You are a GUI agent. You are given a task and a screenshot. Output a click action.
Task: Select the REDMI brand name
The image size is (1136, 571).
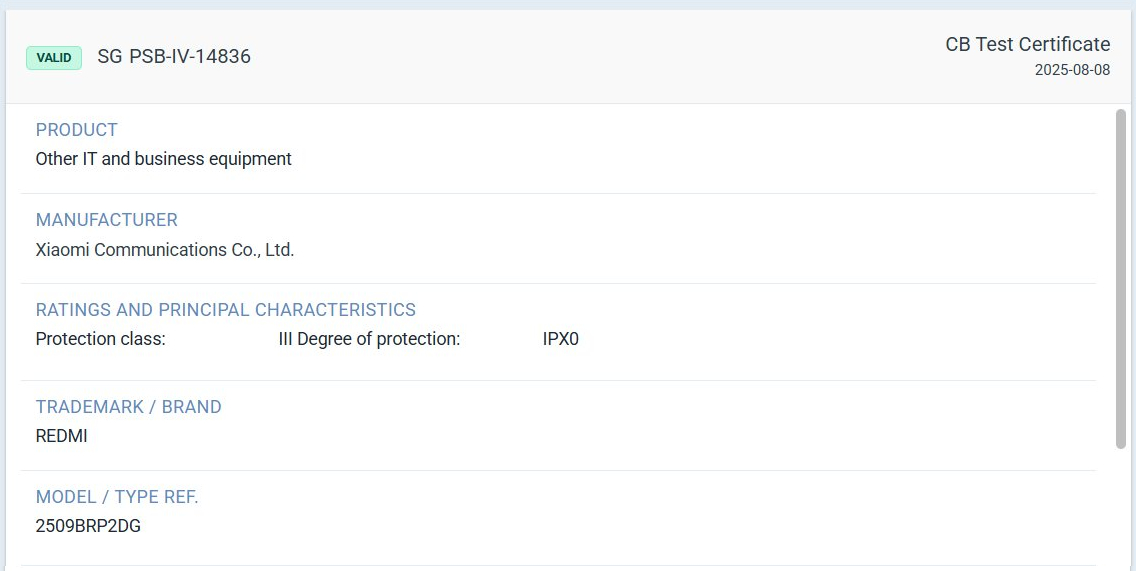click(61, 436)
